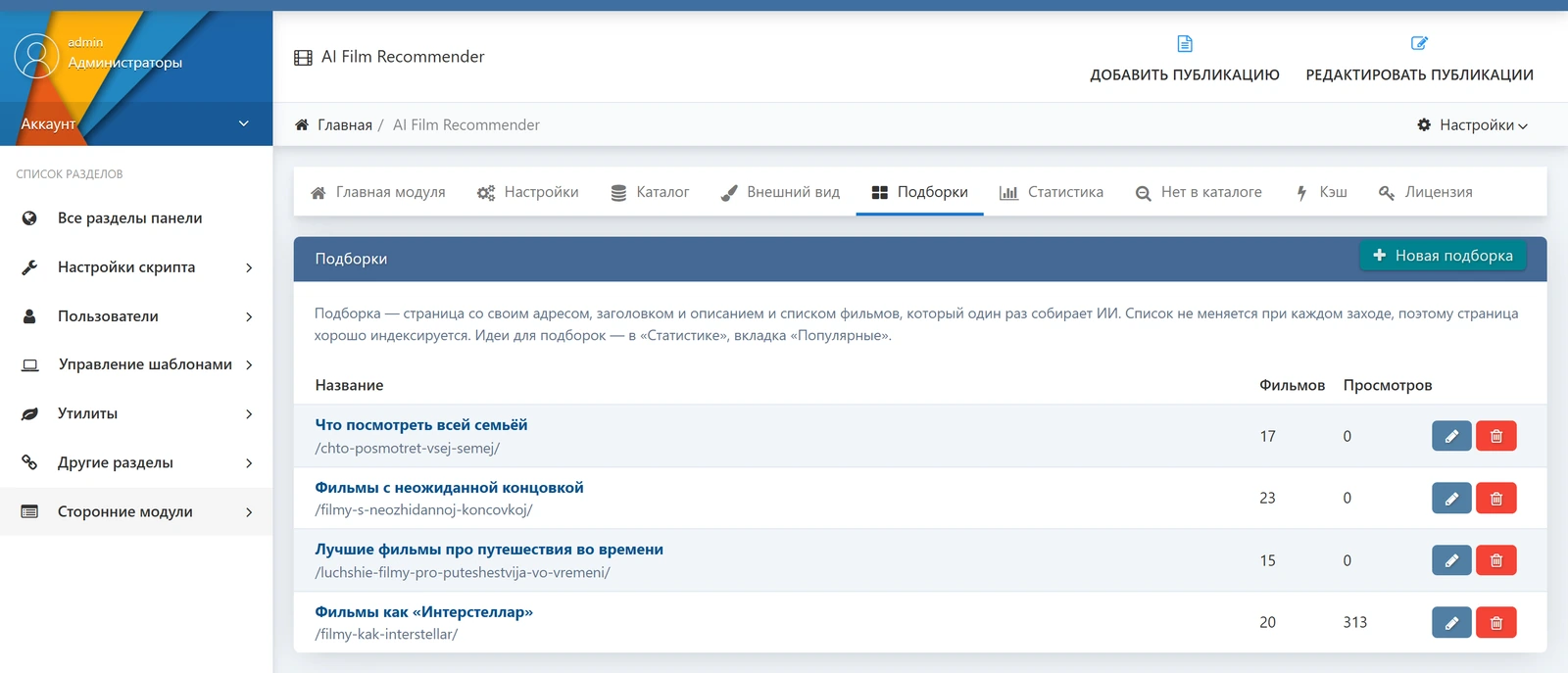Open the Что посмотреть всей семьёй link
Screen dimensions: 1568x673
(420, 425)
